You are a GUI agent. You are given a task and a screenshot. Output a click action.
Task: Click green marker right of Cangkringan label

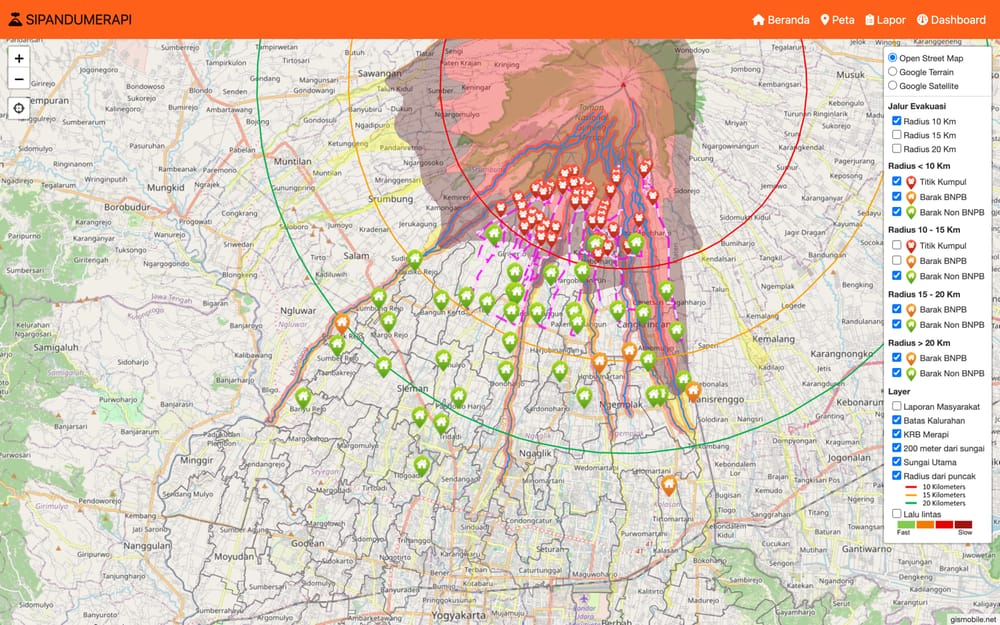tap(677, 330)
